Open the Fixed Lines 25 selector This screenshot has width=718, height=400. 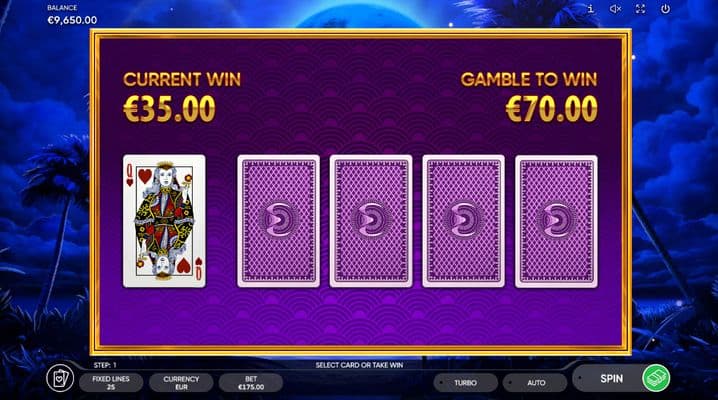click(x=111, y=383)
